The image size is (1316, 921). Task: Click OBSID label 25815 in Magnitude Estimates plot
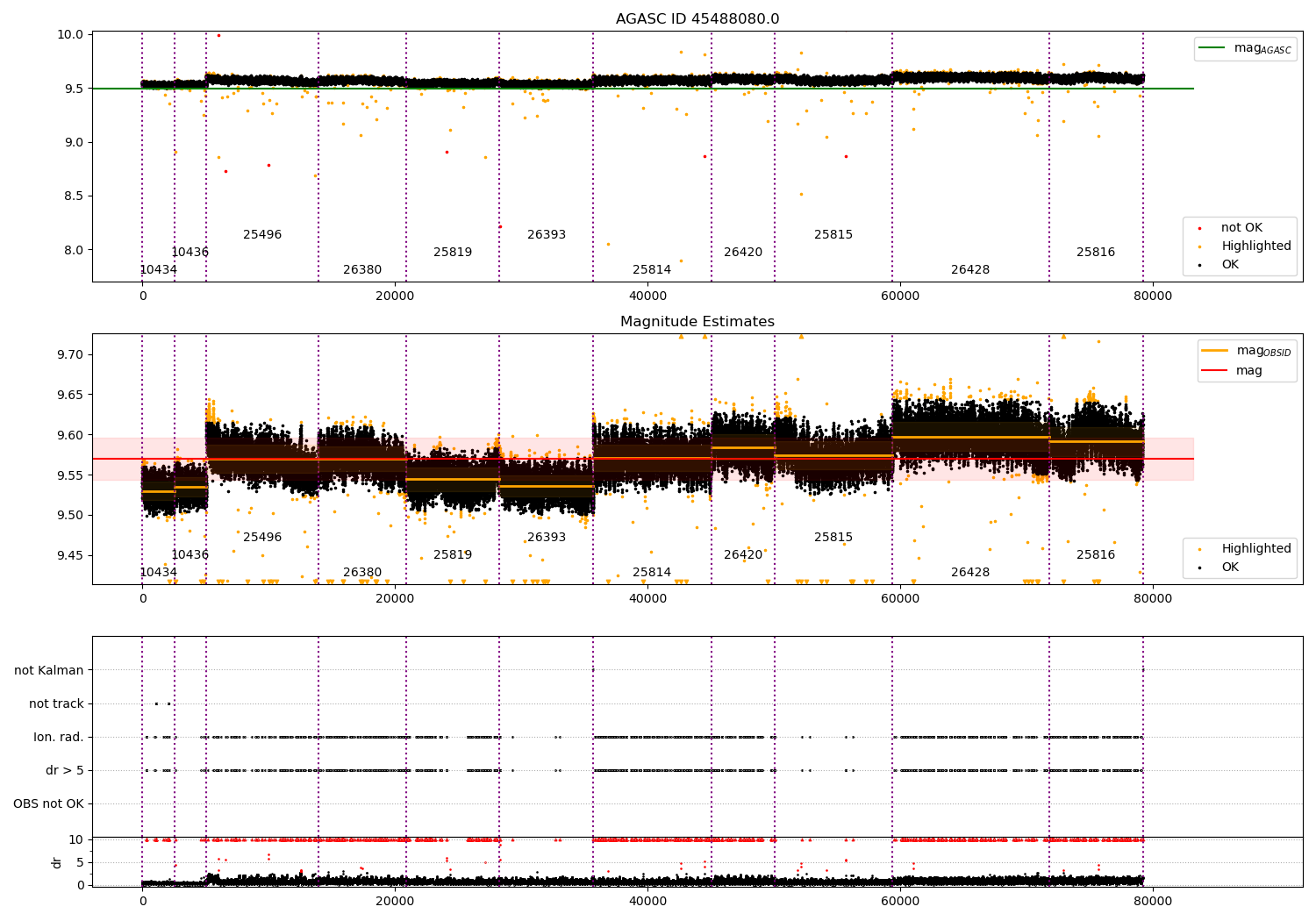[x=833, y=538]
